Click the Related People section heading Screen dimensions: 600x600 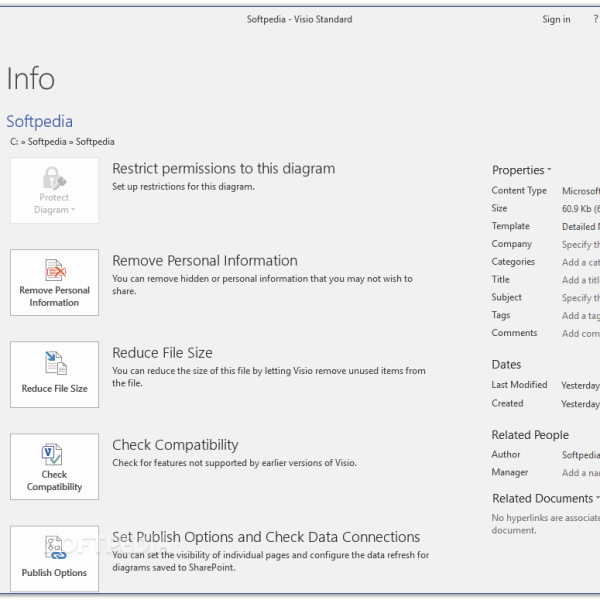[x=530, y=435]
